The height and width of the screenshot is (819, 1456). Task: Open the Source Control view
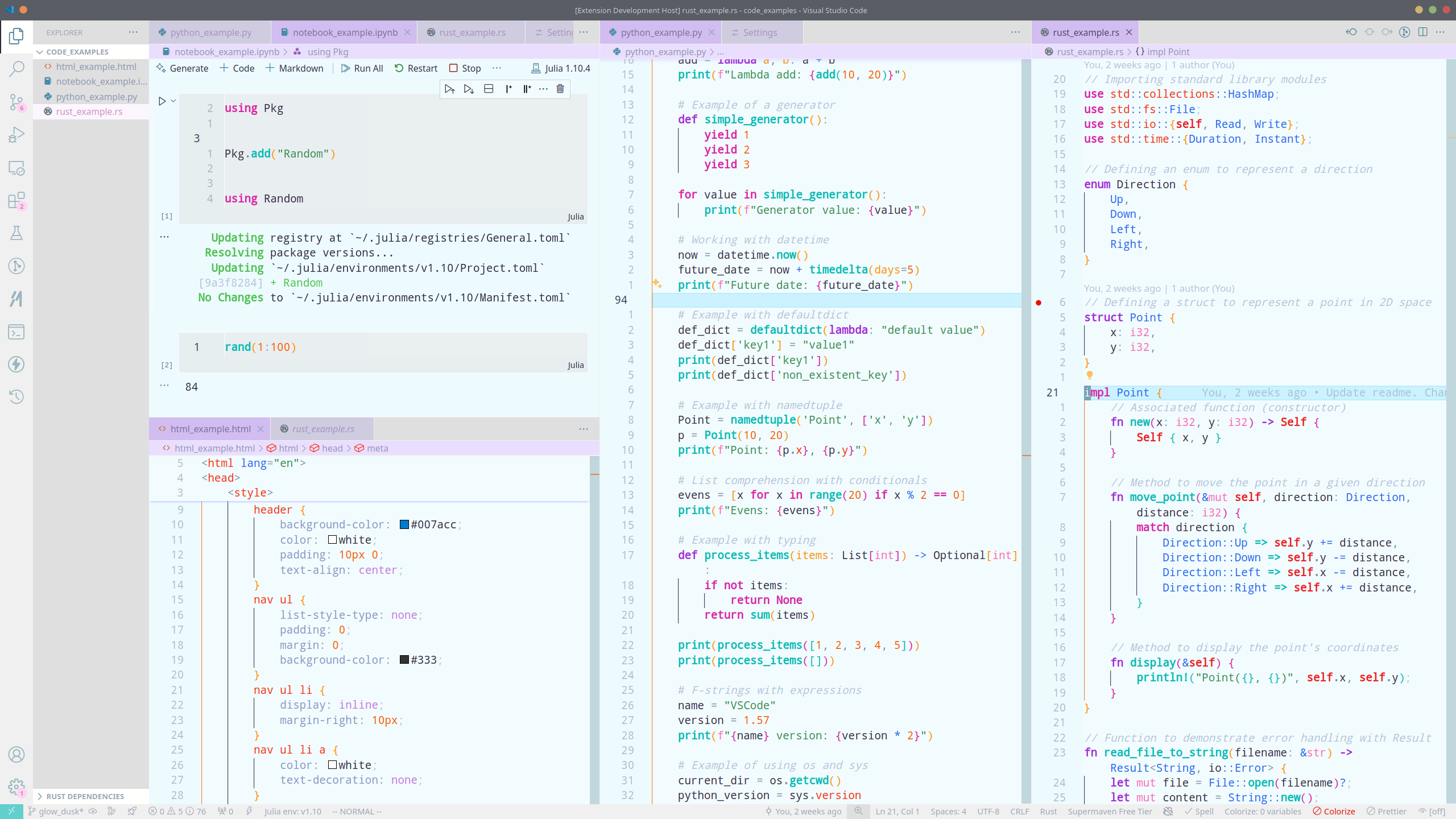click(16, 102)
